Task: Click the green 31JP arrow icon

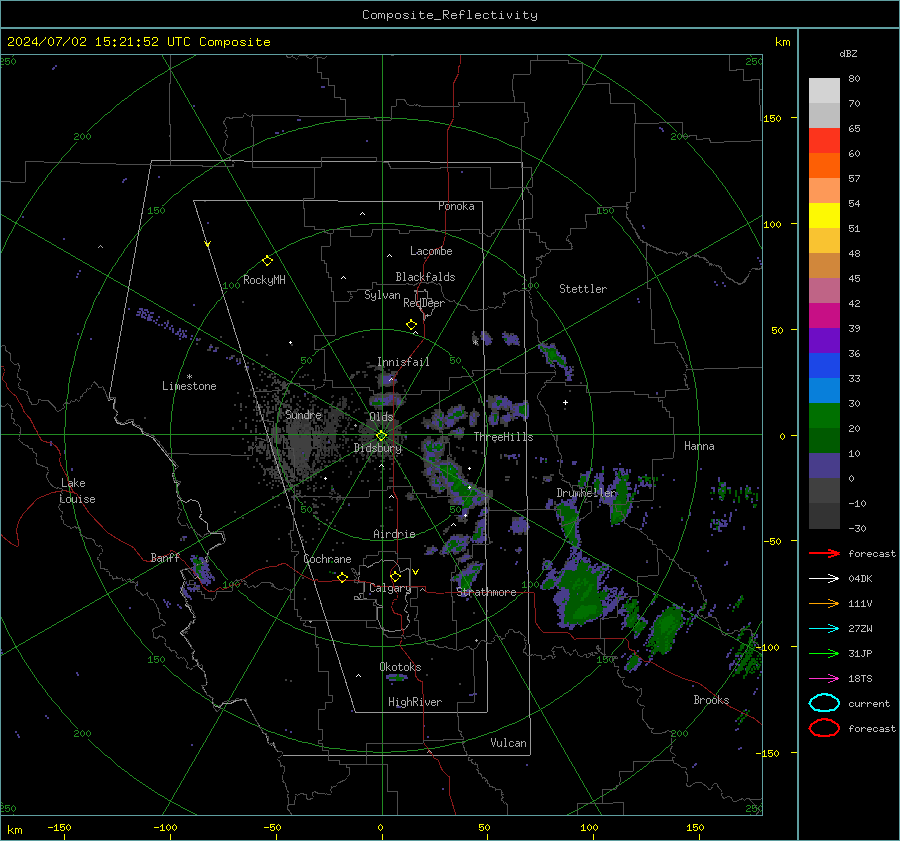Action: tap(824, 653)
